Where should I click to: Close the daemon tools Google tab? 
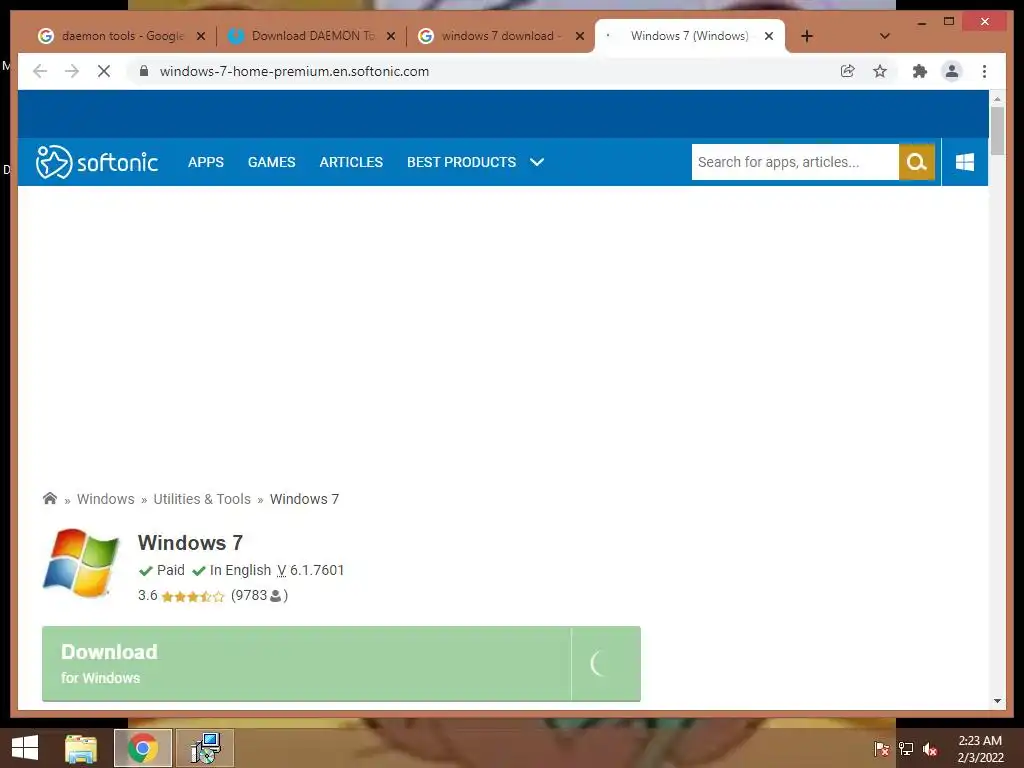click(200, 36)
